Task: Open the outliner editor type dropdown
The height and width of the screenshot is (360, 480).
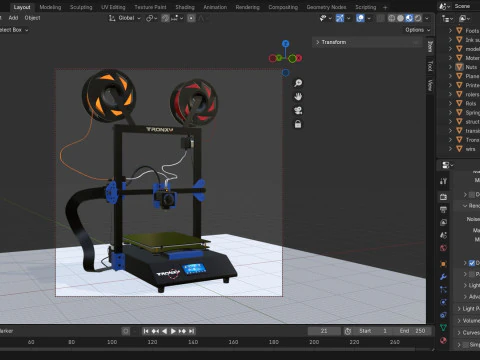Action: tap(447, 19)
